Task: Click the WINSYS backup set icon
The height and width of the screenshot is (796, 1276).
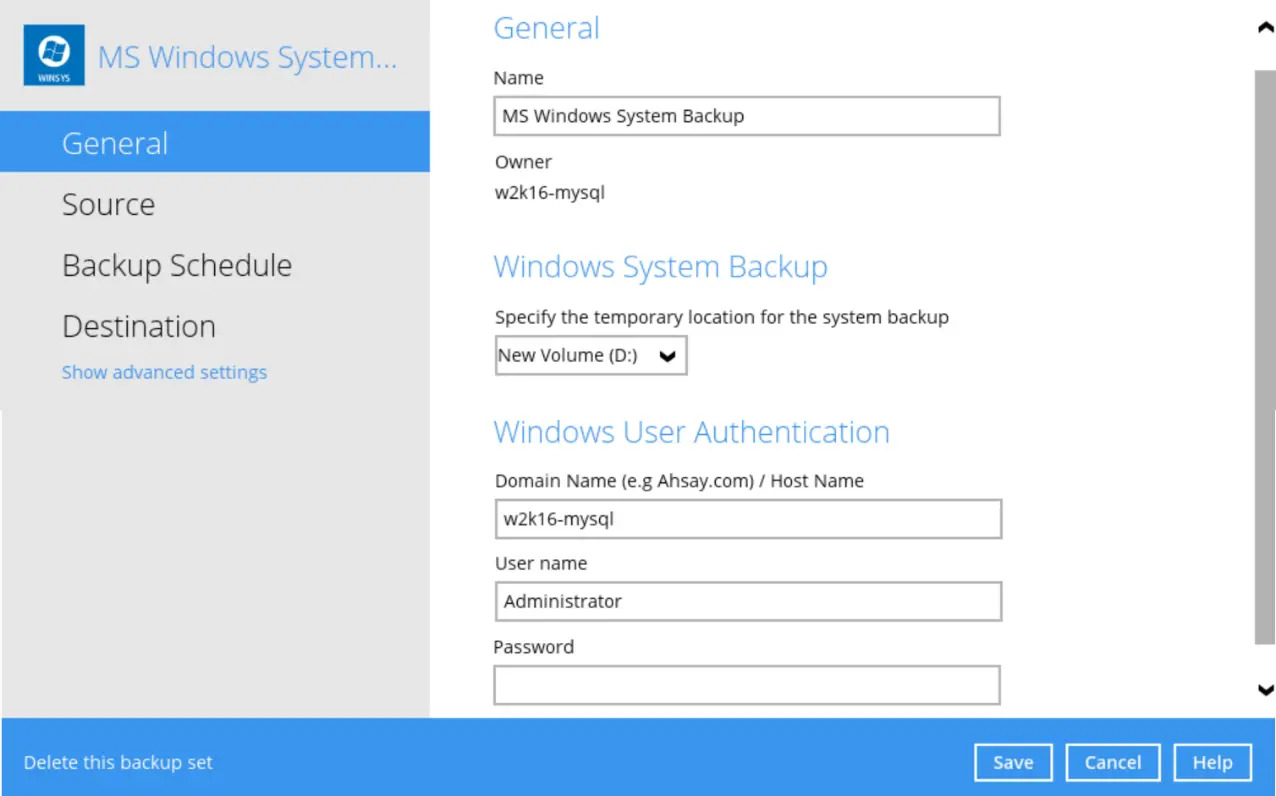Action: pyautogui.click(x=54, y=56)
